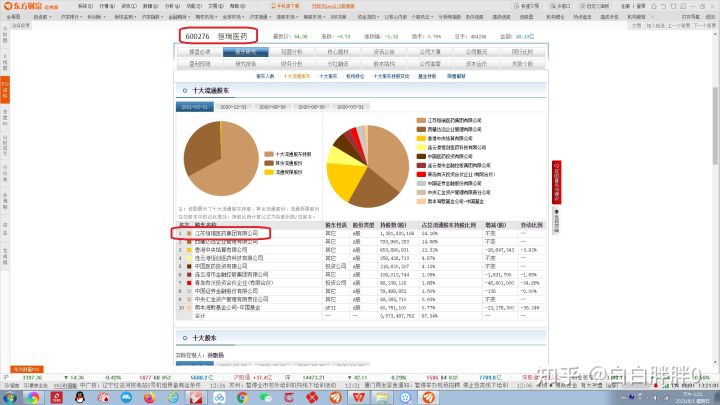Click the vertical scrollbar on right edge

715,125
